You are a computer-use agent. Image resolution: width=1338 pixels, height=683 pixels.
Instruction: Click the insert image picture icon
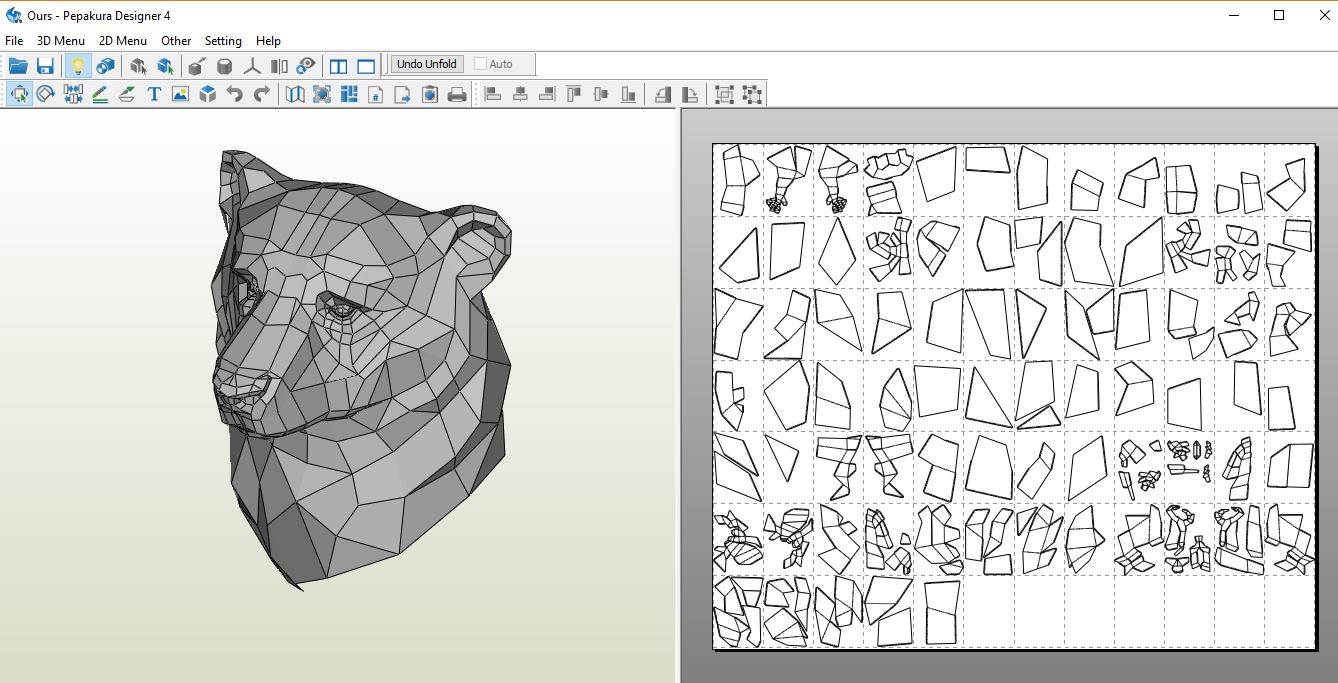tap(181, 94)
